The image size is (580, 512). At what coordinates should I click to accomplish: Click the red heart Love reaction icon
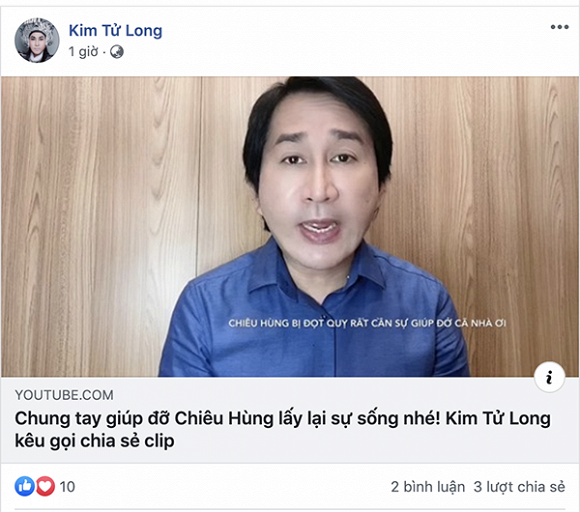pos(45,486)
